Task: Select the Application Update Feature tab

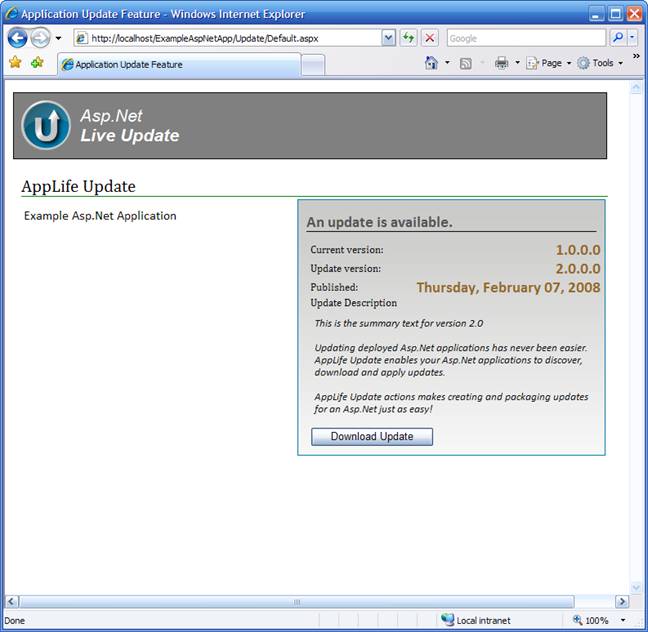Action: click(x=179, y=64)
